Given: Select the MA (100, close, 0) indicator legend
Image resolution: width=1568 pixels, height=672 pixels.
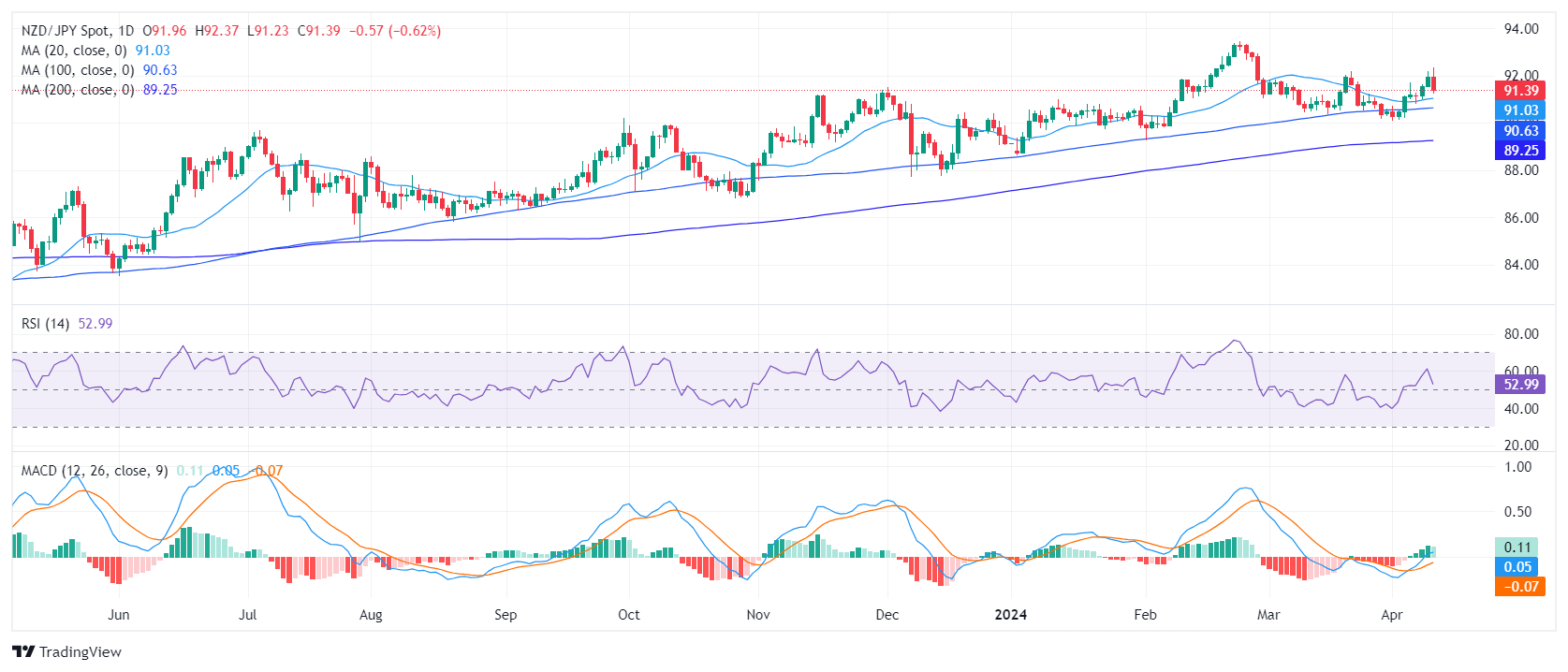Looking at the screenshot, I should (78, 70).
